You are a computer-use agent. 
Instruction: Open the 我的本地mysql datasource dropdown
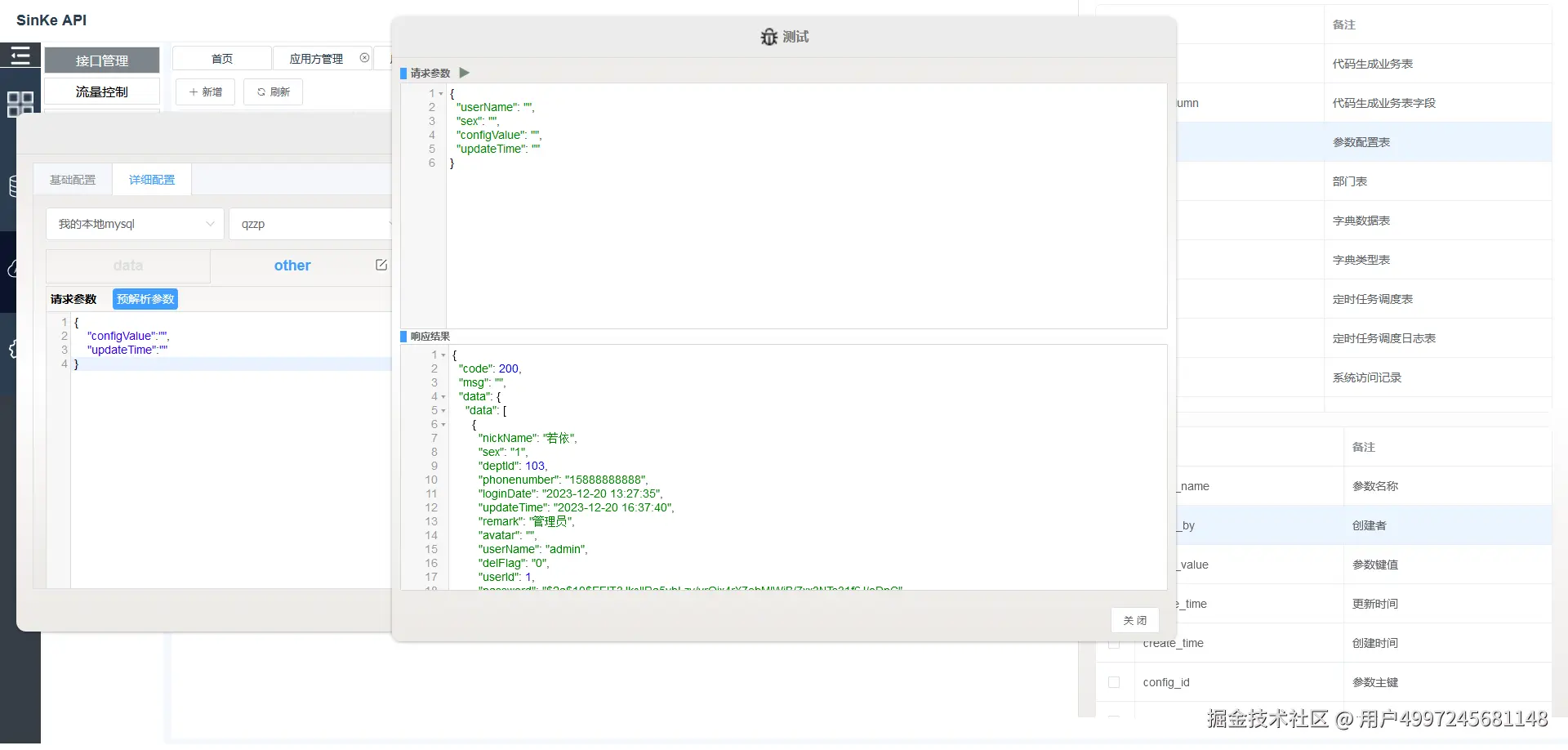(x=135, y=224)
